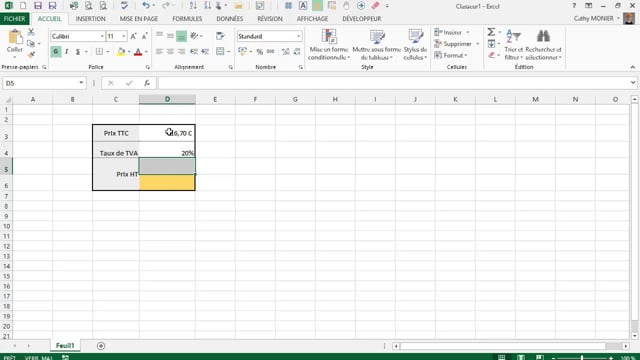Toggle middle vertical alignment
The width and height of the screenshot is (640, 360).
click(x=170, y=36)
